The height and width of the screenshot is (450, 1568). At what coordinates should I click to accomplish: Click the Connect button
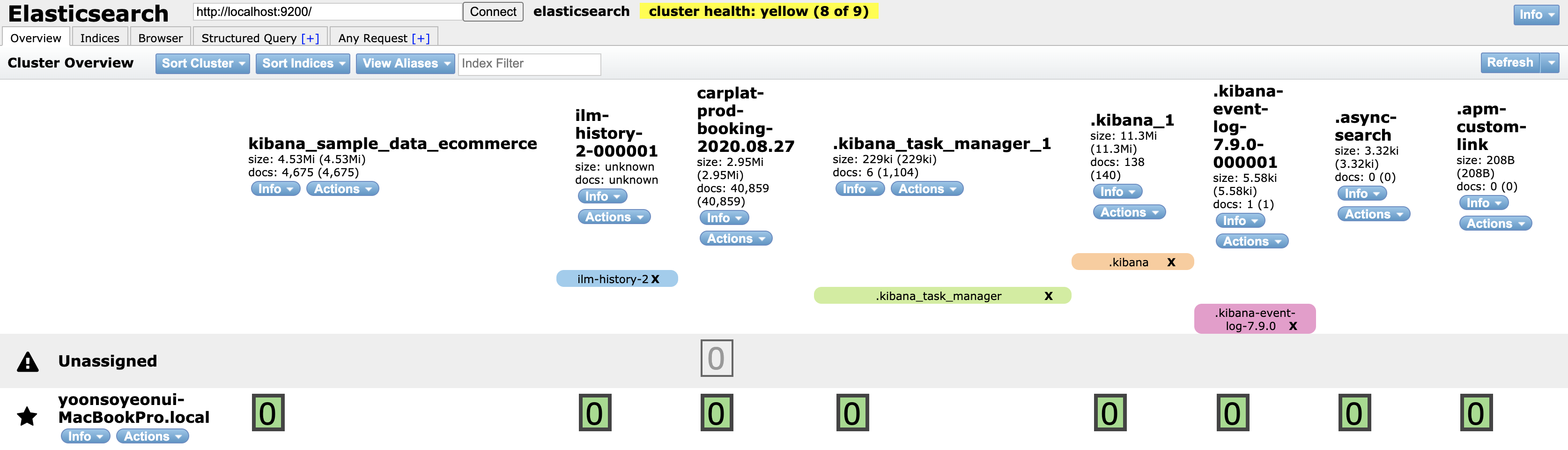(493, 12)
